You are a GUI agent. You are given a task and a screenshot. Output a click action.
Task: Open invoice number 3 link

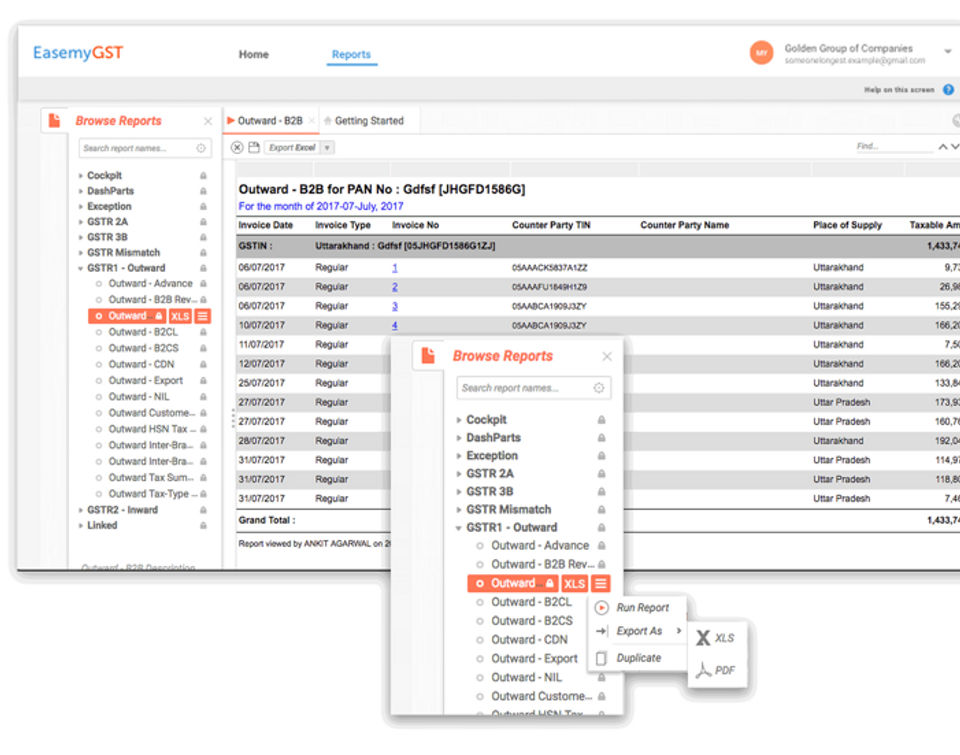(x=395, y=306)
